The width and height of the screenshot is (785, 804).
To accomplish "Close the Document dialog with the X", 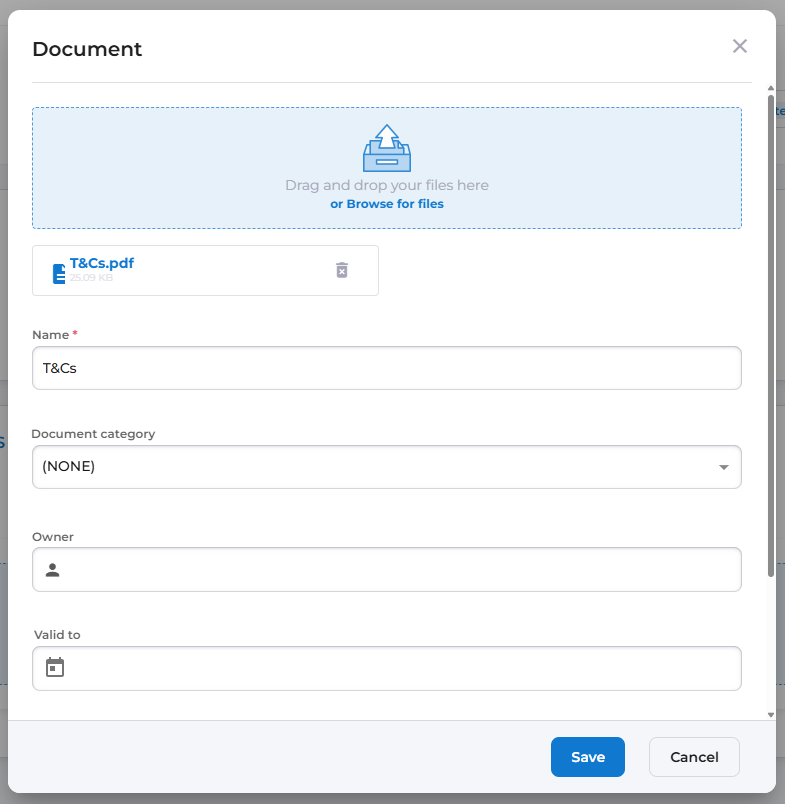I will coord(740,46).
